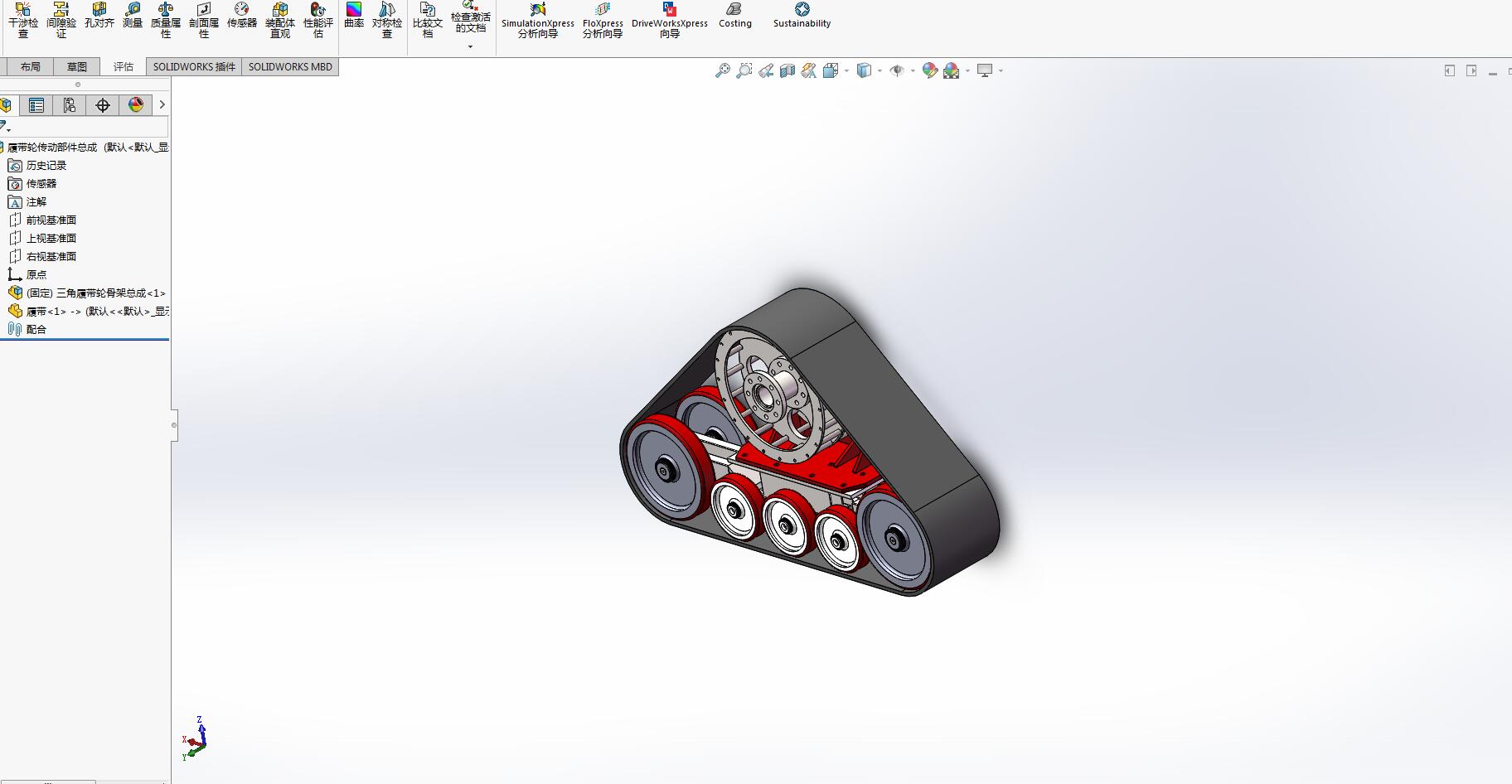Click Dynamic Annotation Views icon
The height and width of the screenshot is (784, 1512).
point(809,71)
